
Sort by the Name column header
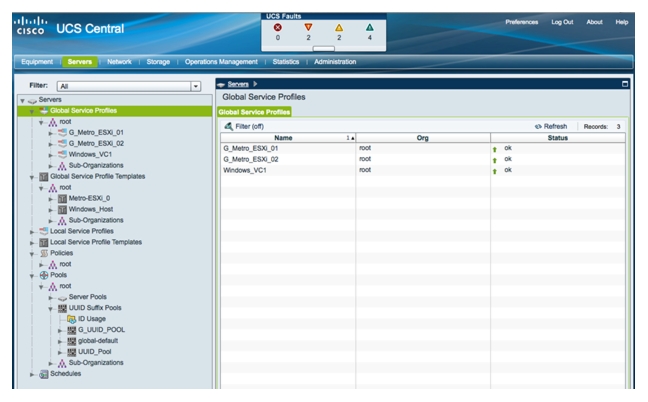pos(288,138)
